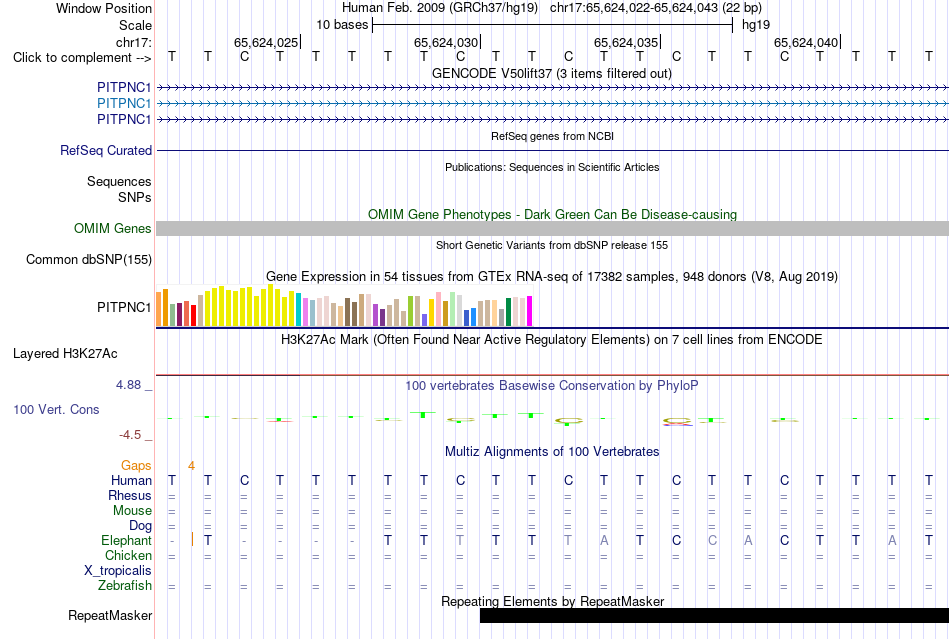Click the 100 Vert. Cons track label

[56, 409]
